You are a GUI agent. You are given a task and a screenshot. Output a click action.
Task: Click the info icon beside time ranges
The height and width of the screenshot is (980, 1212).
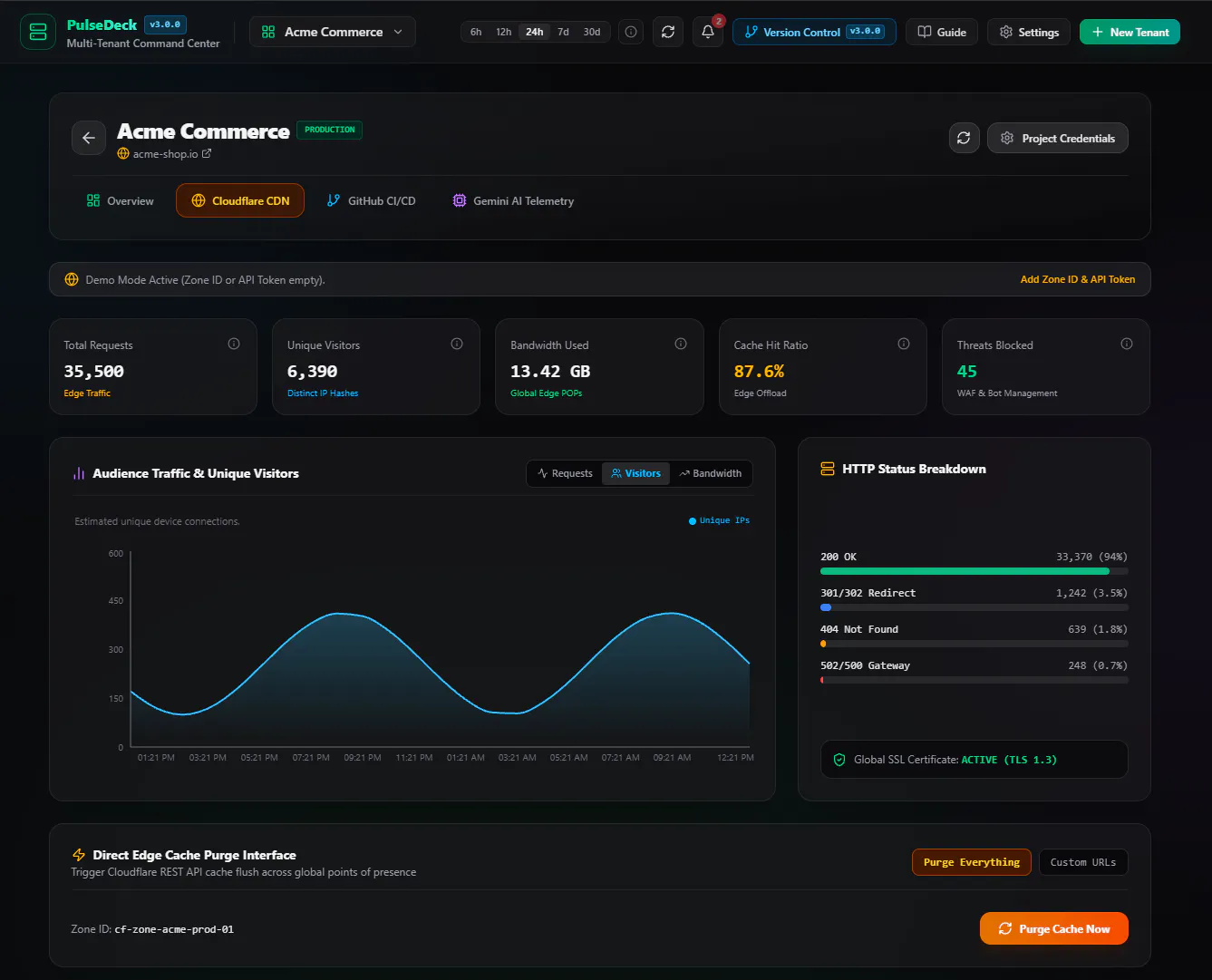[631, 32]
